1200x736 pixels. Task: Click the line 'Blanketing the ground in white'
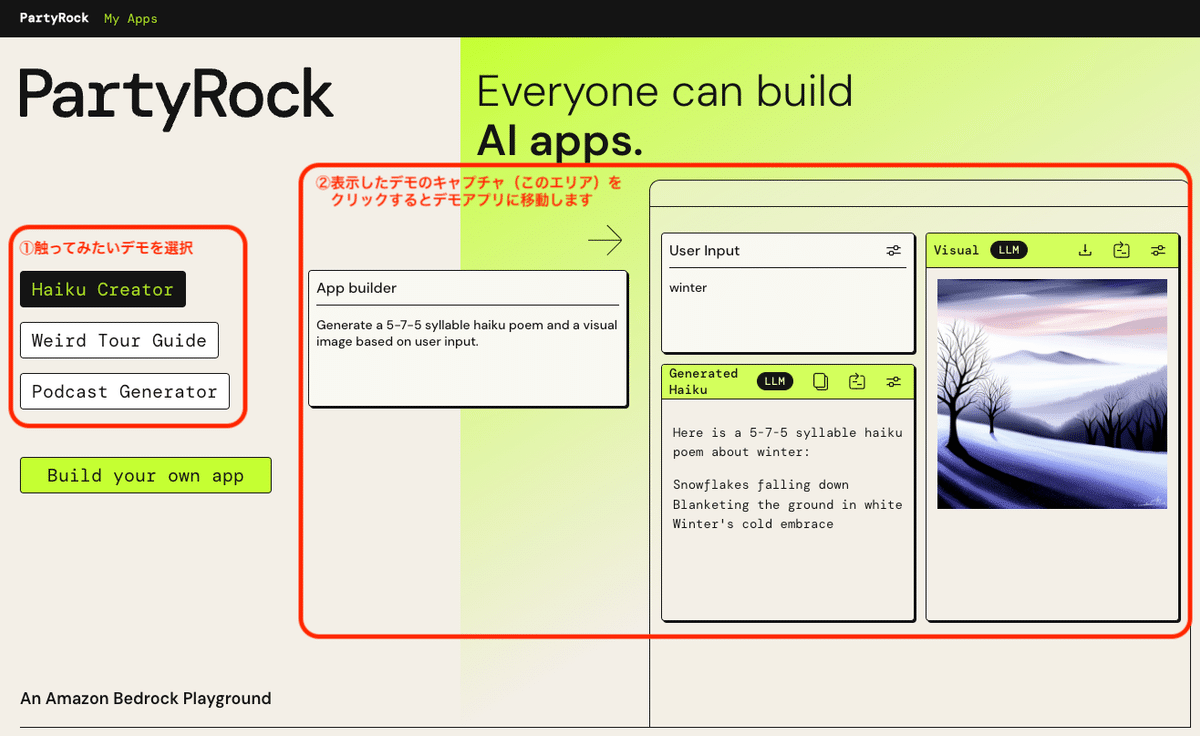click(x=787, y=504)
